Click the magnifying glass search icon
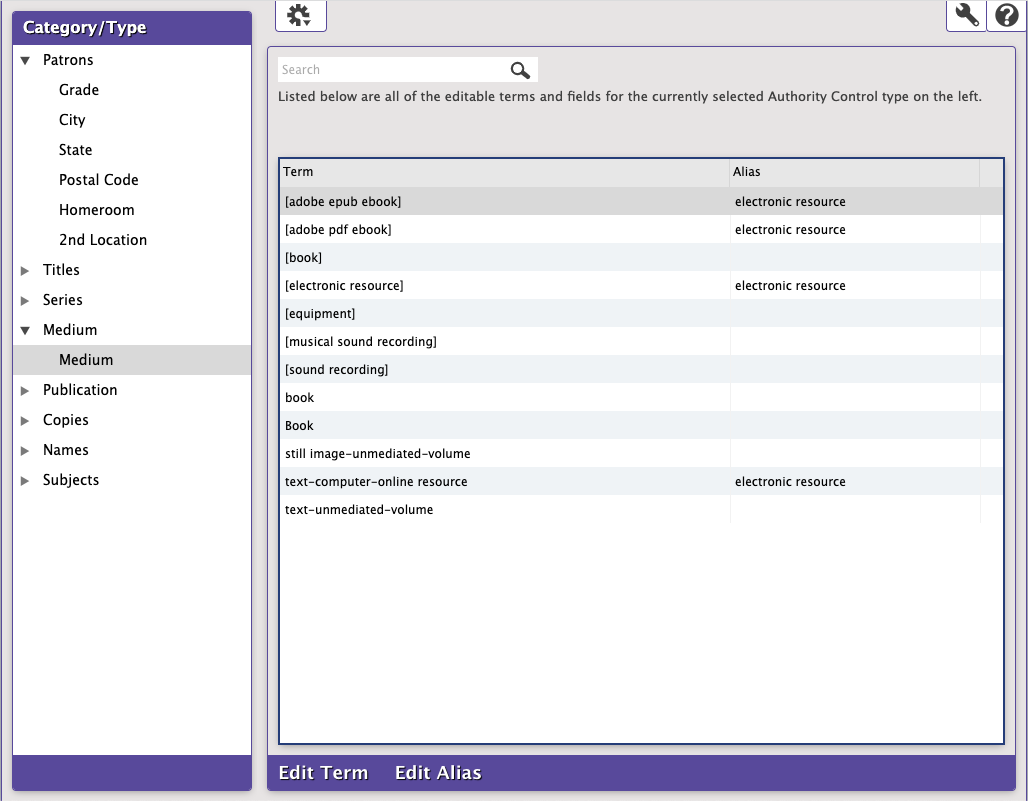Image resolution: width=1028 pixels, height=801 pixels. (x=520, y=70)
